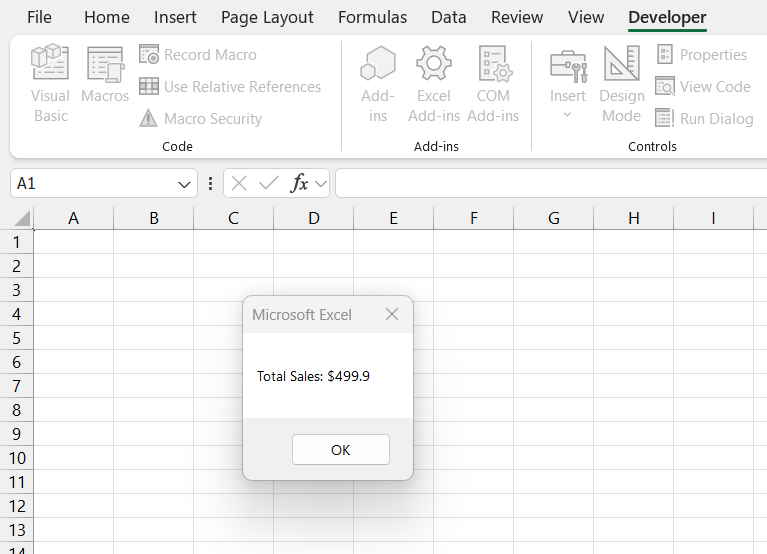Select all cells with corner triangle
This screenshot has width=767, height=554.
pos(22,218)
